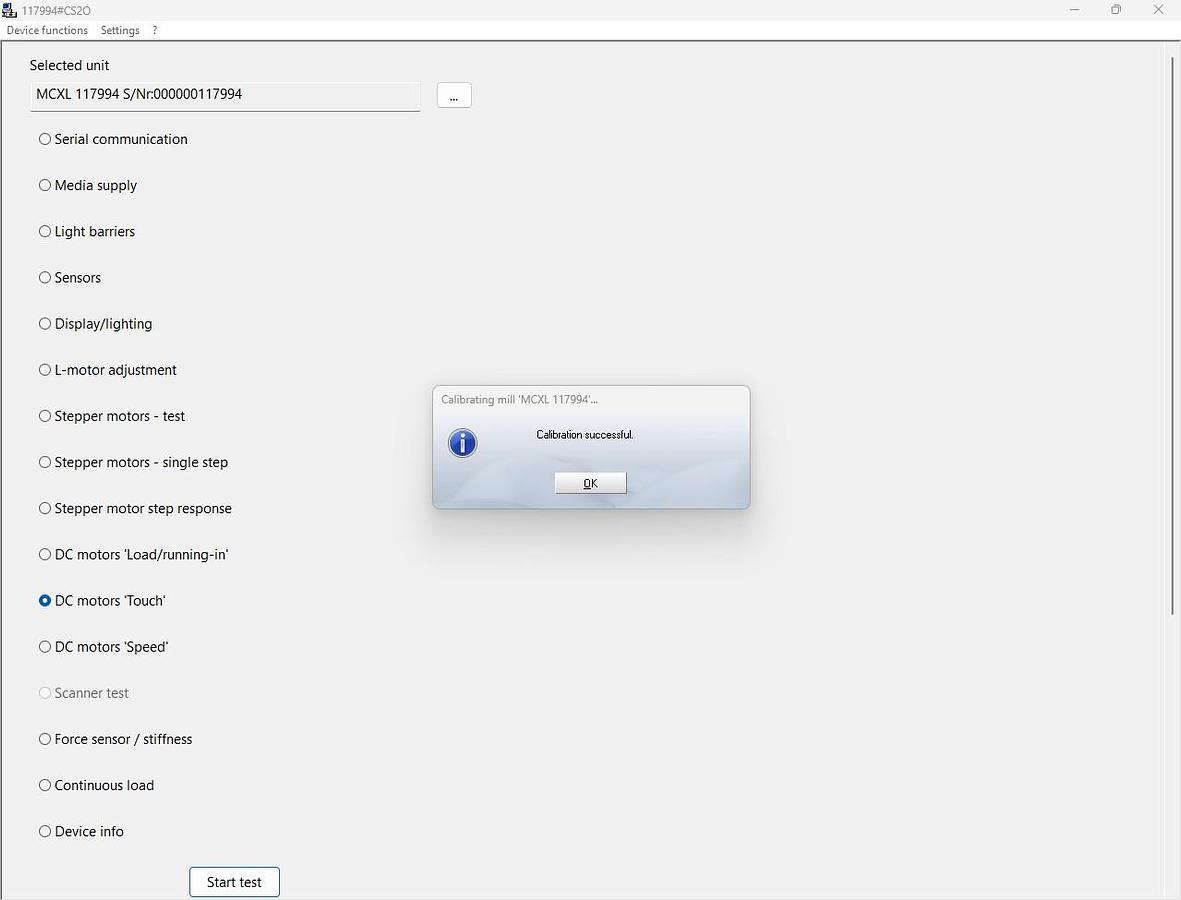The height and width of the screenshot is (900, 1181).
Task: Open the Device functions menu
Action: click(47, 30)
